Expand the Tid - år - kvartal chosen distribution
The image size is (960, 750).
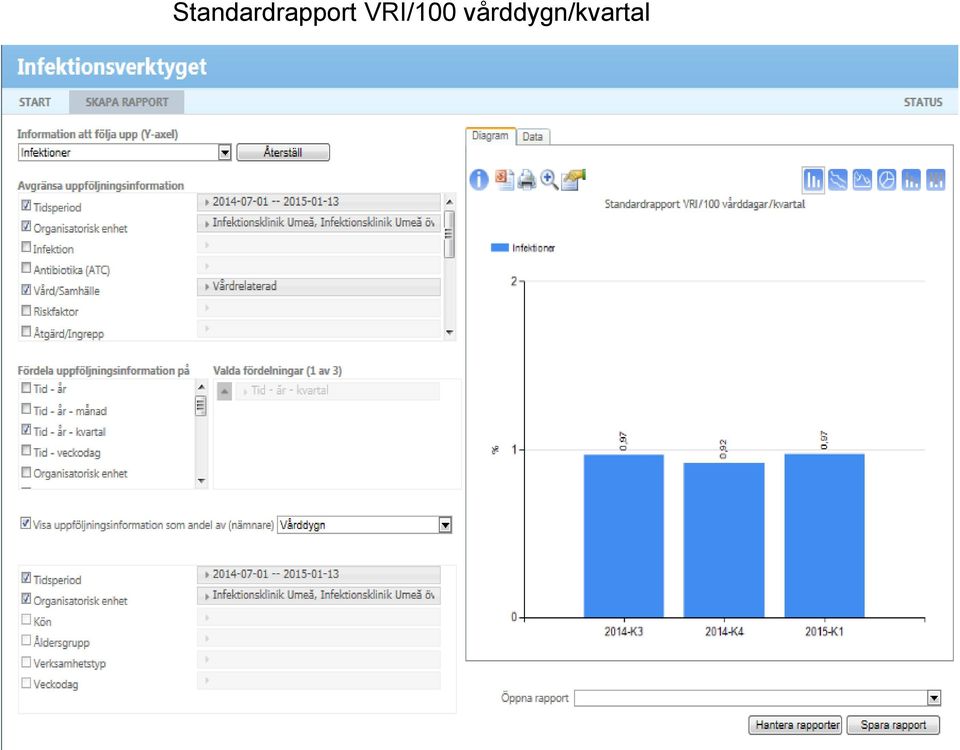click(337, 391)
